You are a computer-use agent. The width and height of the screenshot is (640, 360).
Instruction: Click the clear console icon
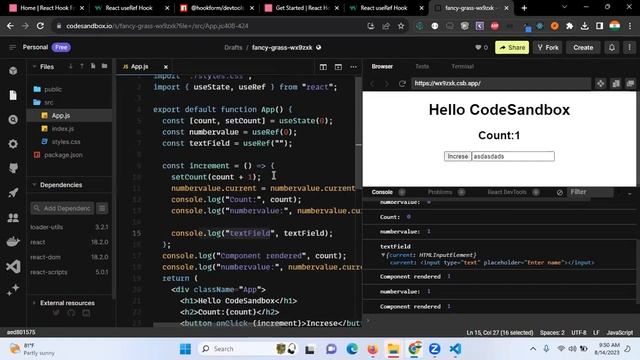tap(560, 192)
